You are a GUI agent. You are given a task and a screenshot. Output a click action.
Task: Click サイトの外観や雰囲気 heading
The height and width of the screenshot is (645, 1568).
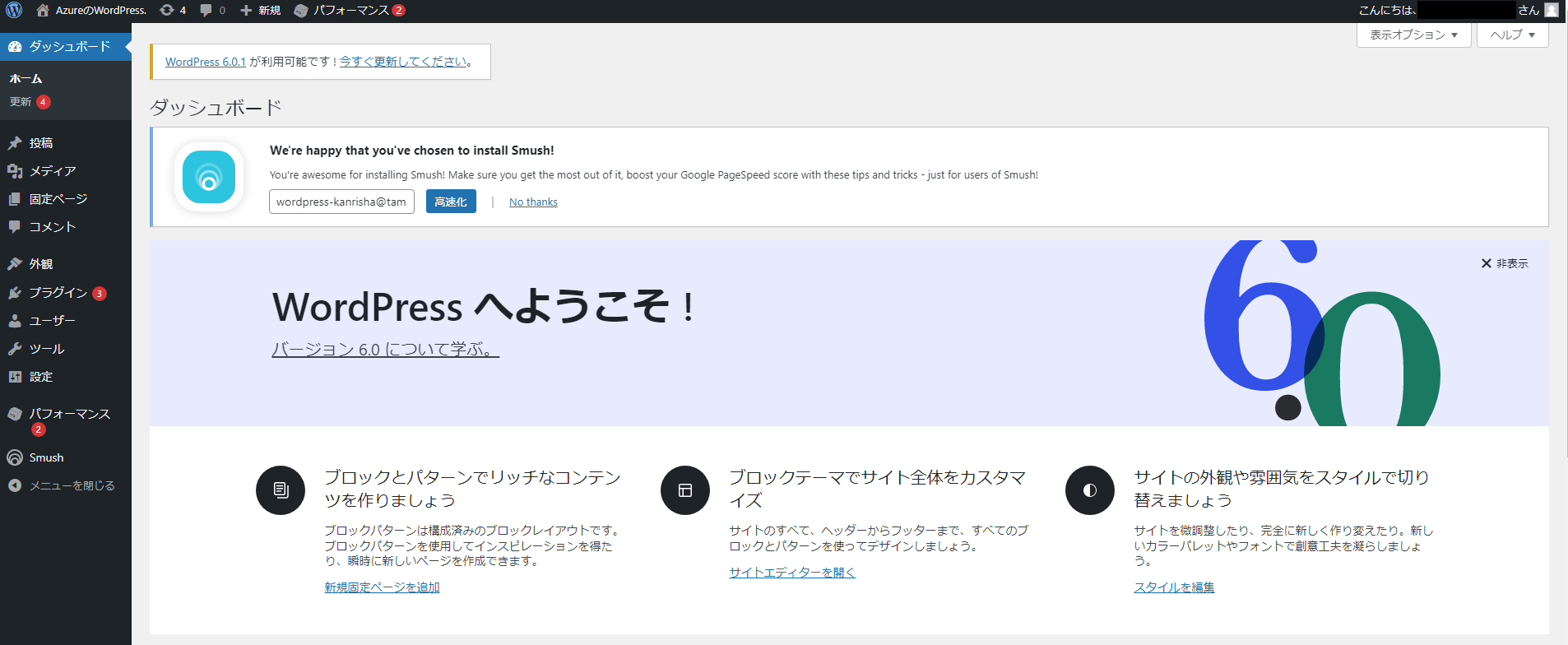[x=1282, y=489]
